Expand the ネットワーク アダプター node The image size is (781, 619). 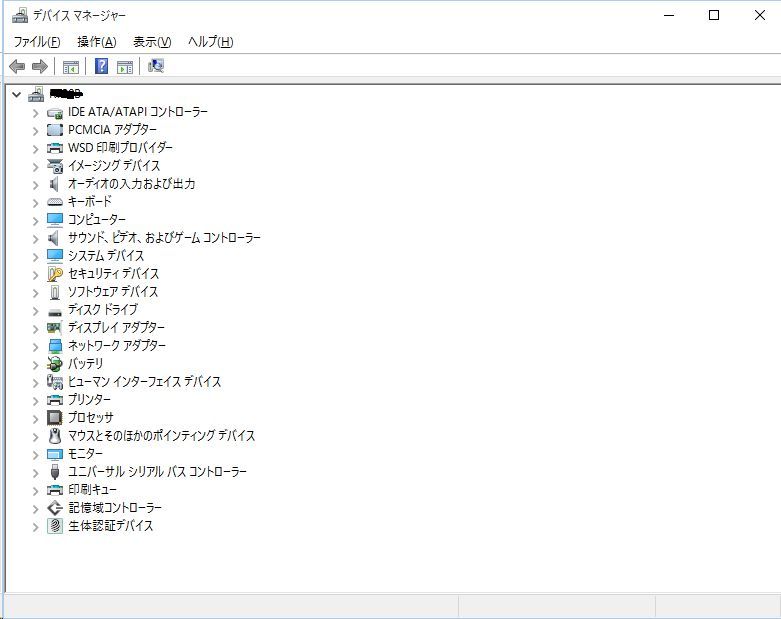pyautogui.click(x=35, y=345)
